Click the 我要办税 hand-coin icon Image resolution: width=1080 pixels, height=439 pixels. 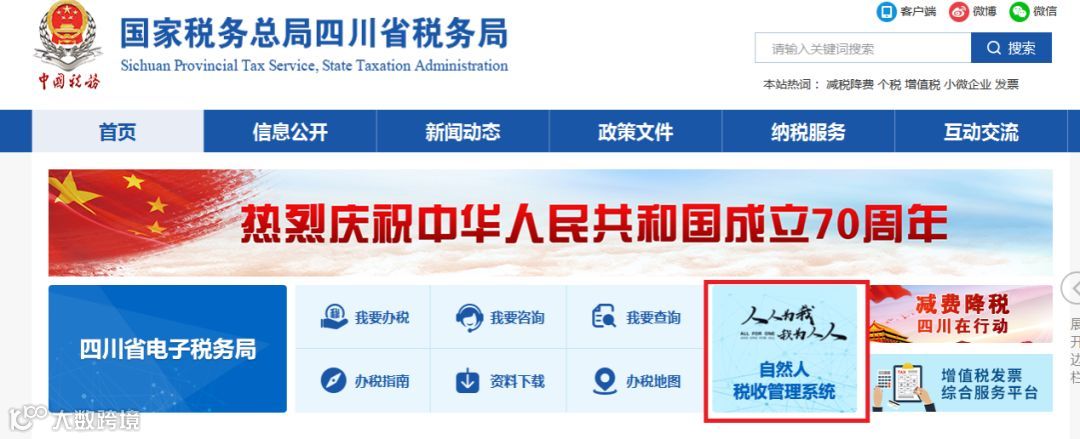[334, 317]
